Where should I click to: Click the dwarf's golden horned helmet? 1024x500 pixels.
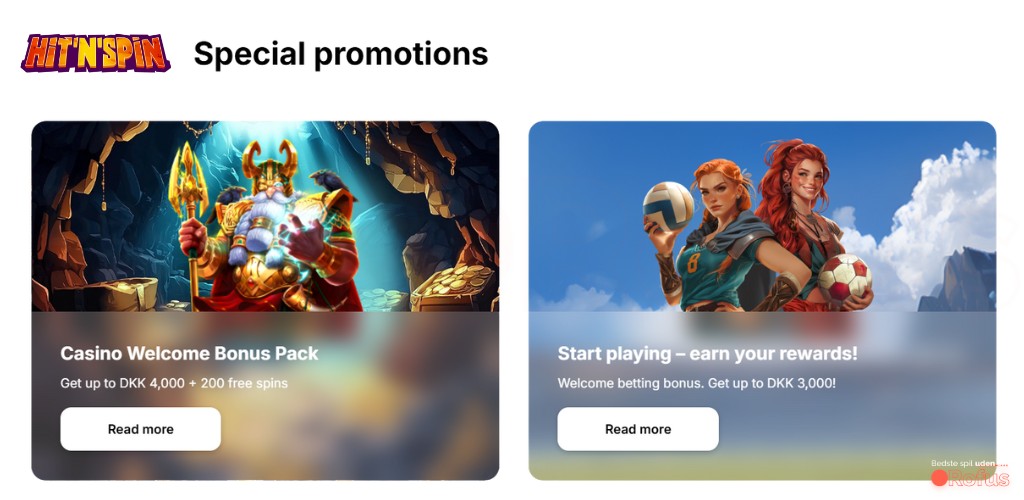tap(270, 167)
